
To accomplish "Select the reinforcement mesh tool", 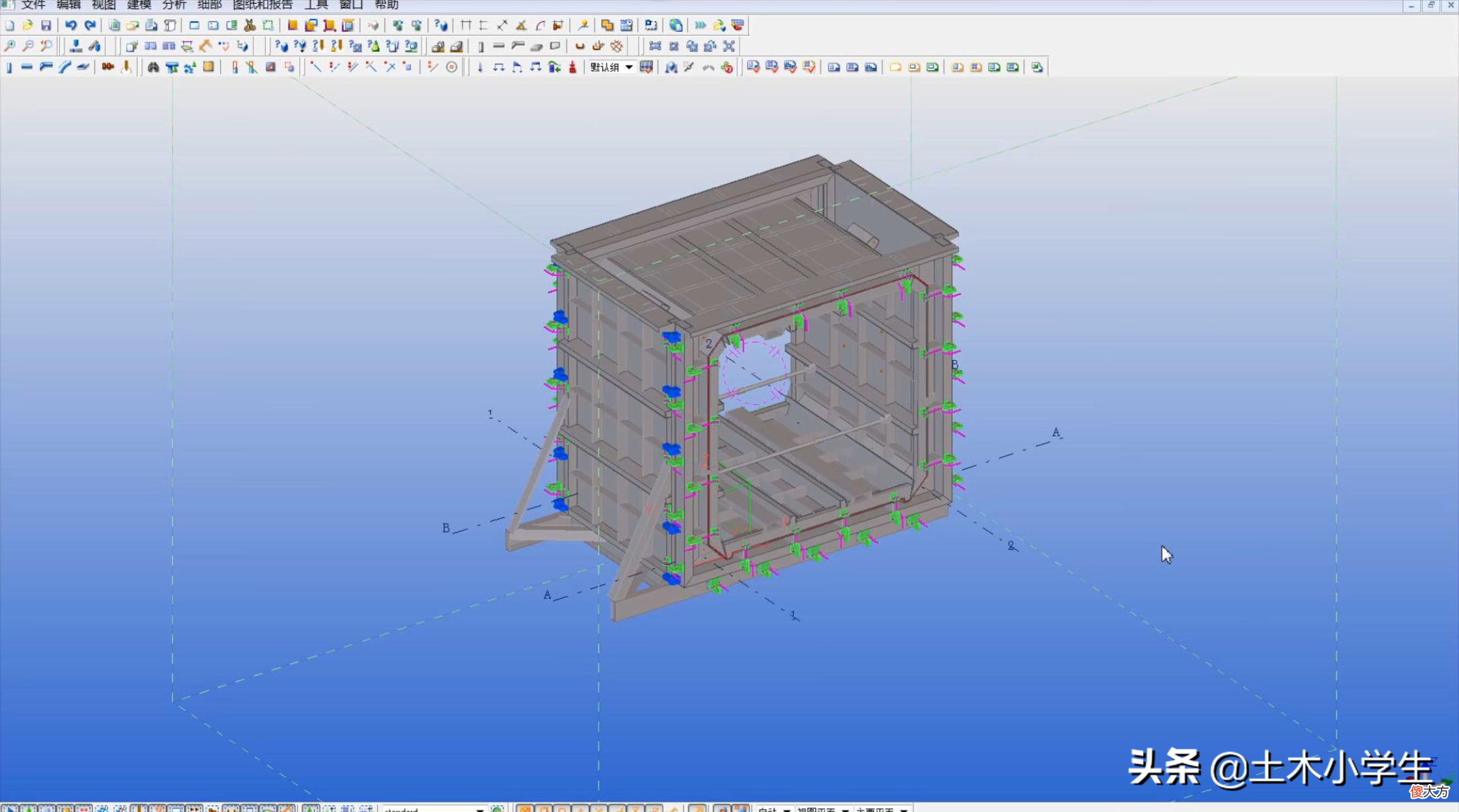I will pos(617,46).
